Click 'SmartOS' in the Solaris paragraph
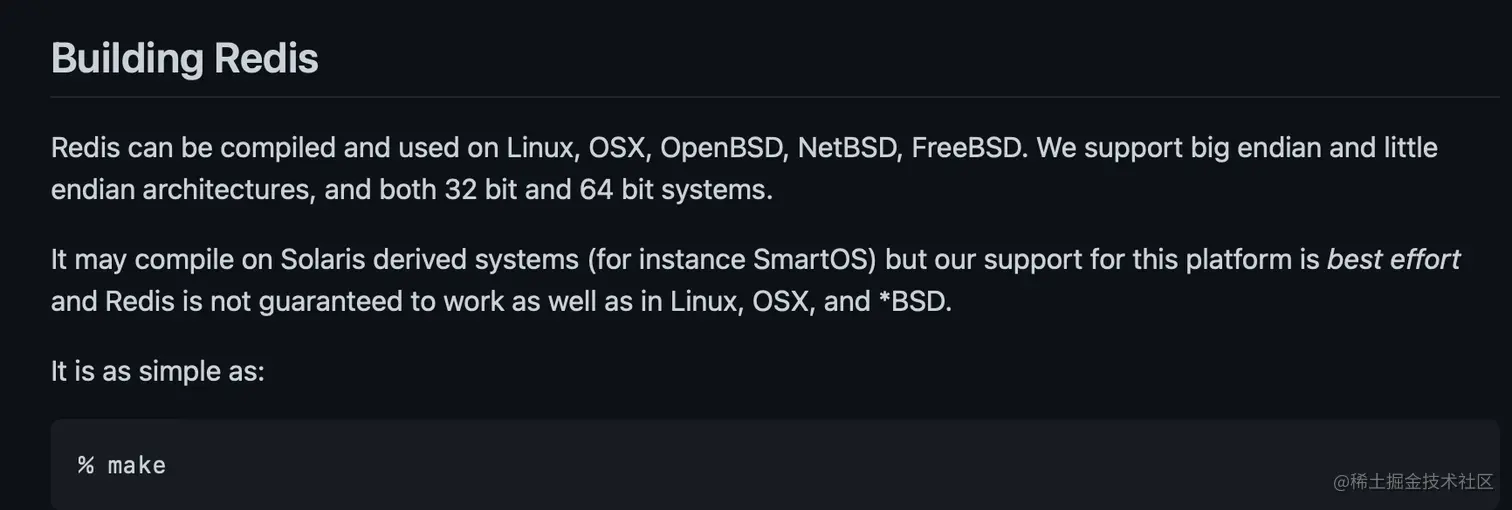 813,260
